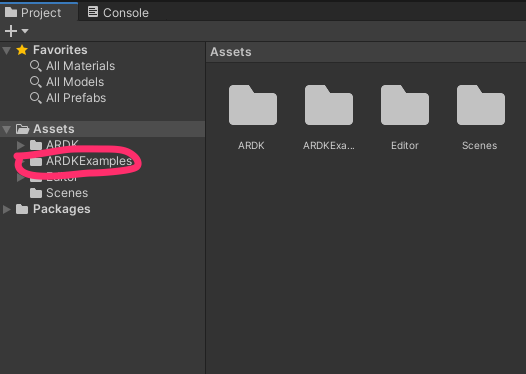The height and width of the screenshot is (374, 526).
Task: Click the open folder icon beside Assets
Action: point(22,129)
